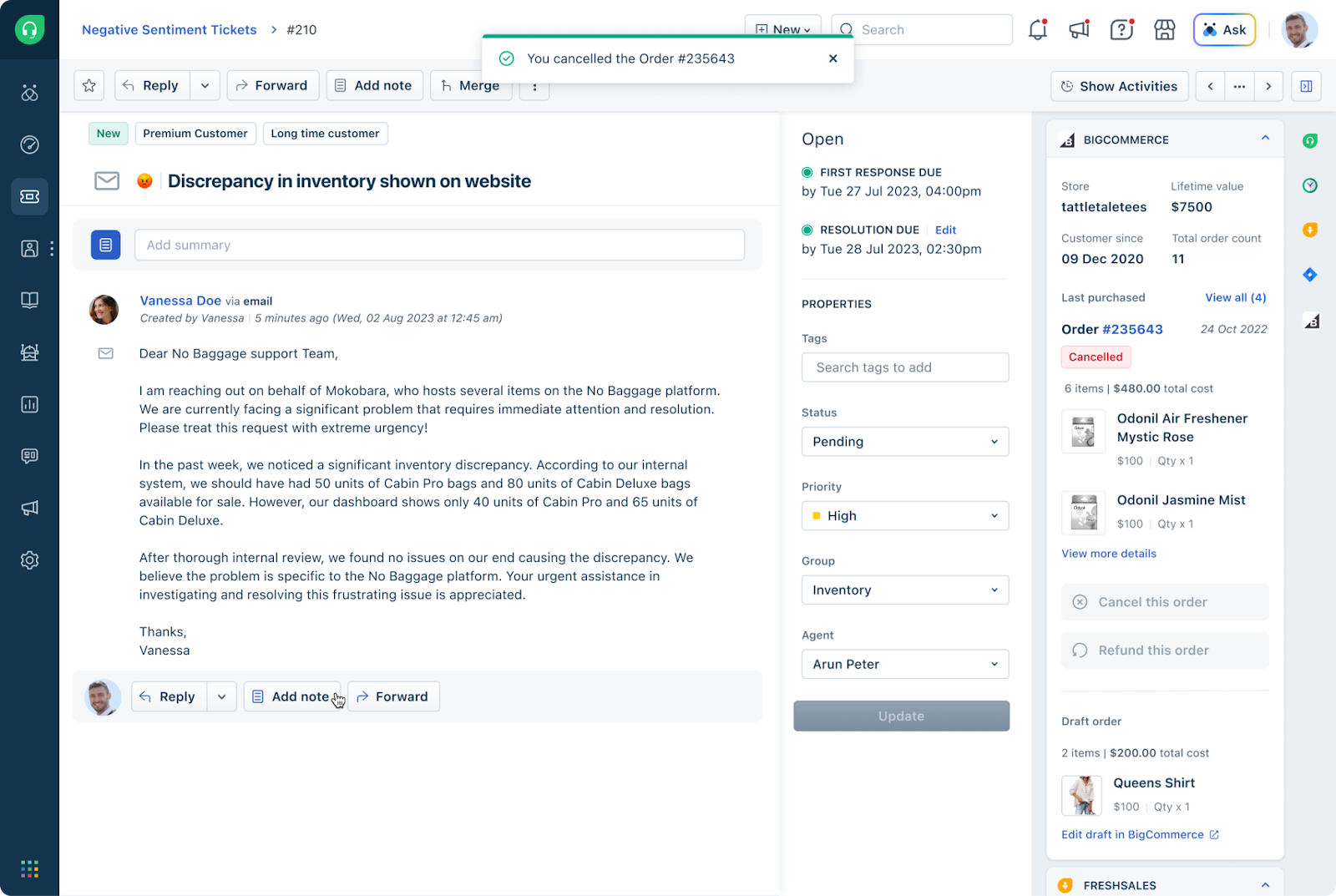The image size is (1336, 896).
Task: Click the BigCommerce icon on right rail
Action: (x=1312, y=321)
